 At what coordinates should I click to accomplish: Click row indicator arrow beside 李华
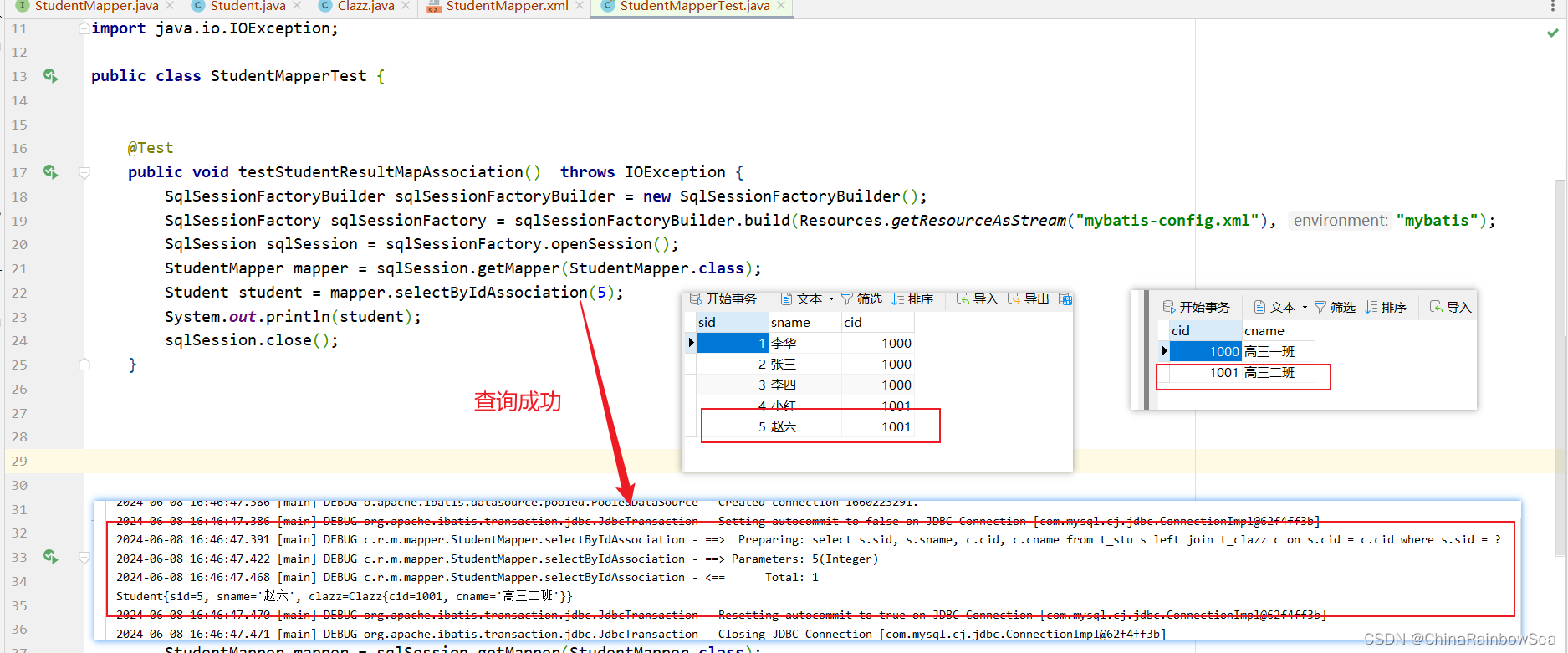click(x=691, y=343)
